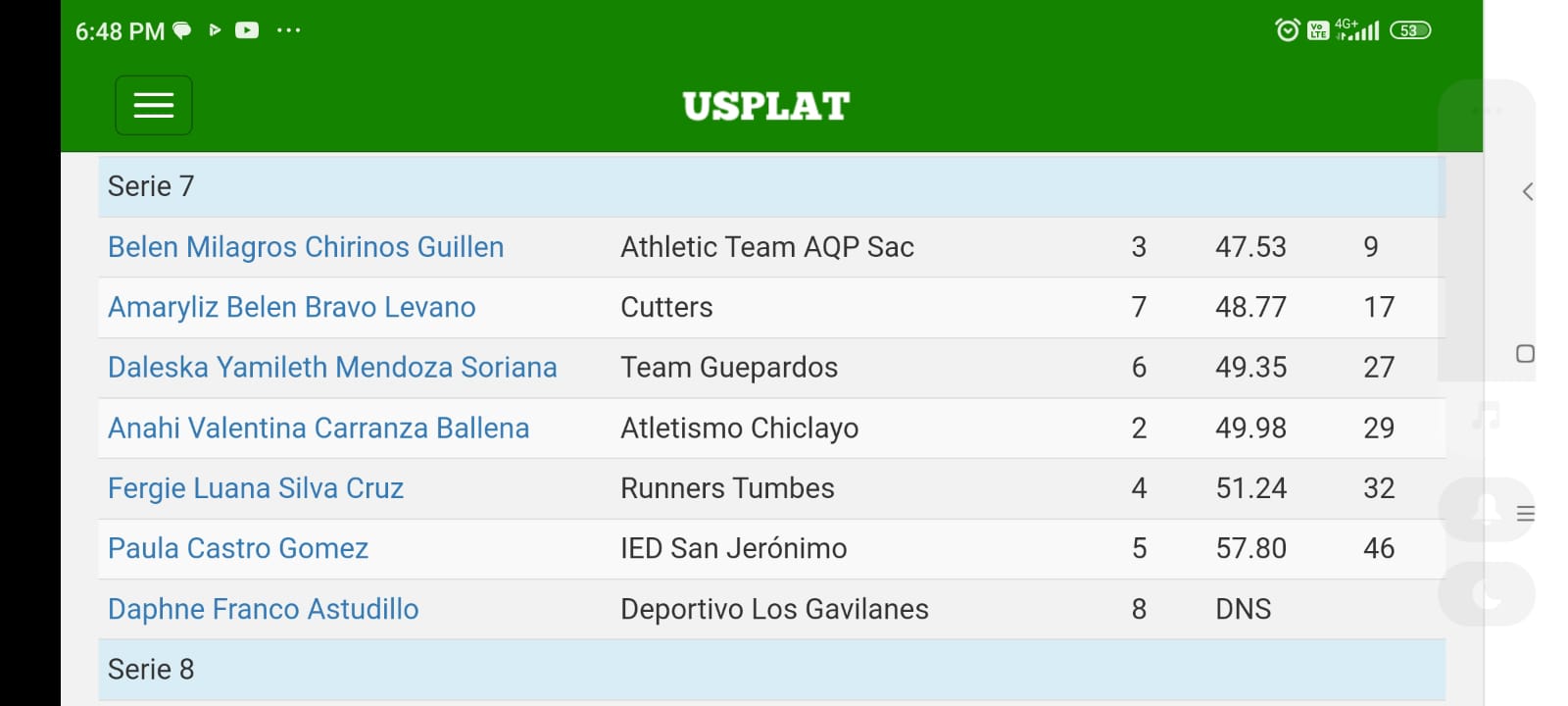The width and height of the screenshot is (1568, 706).
Task: Tap the three-line recents navigation icon
Action: [1526, 513]
